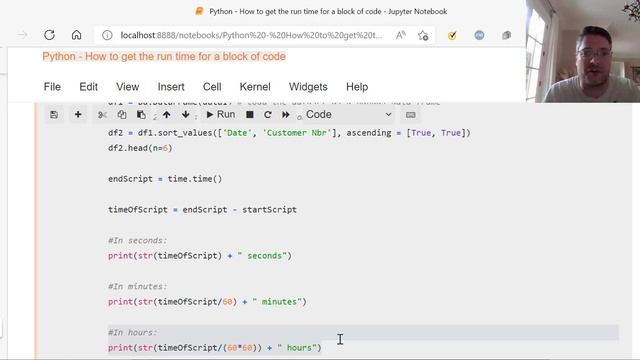Move selected cell up

coord(167,115)
